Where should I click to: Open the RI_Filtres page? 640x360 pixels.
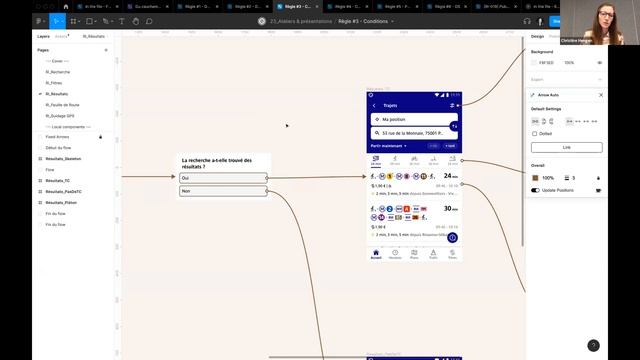(x=54, y=83)
